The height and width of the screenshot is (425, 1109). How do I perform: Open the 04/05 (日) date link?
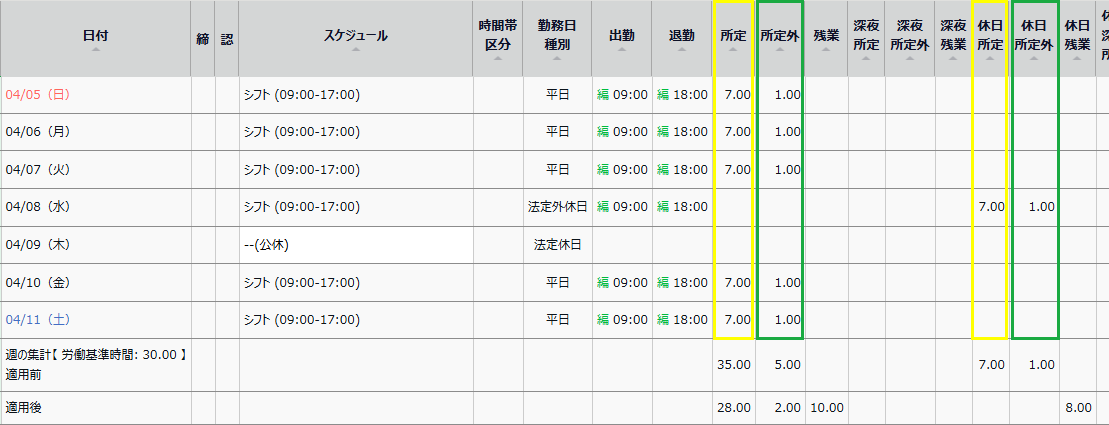tap(37, 95)
